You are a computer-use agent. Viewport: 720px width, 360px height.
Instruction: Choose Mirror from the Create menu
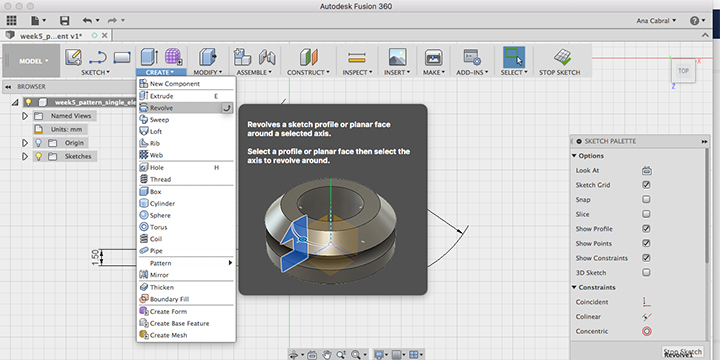point(186,275)
